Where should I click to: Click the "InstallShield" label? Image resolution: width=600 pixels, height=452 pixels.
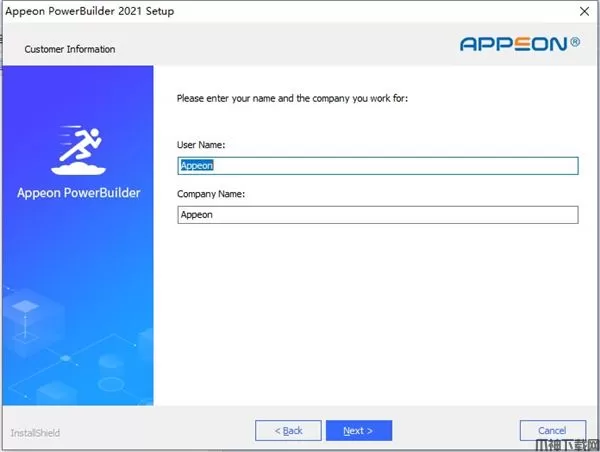click(x=35, y=433)
